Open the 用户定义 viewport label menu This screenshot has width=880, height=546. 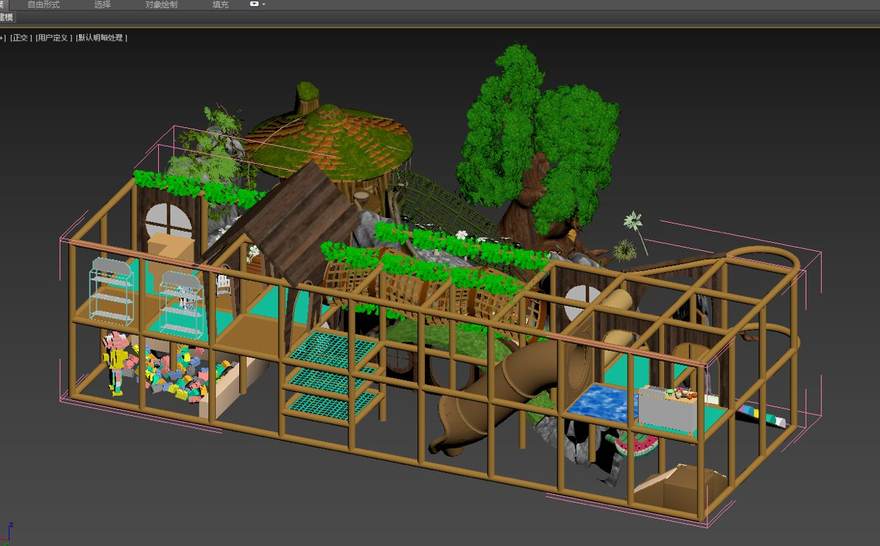click(x=53, y=38)
